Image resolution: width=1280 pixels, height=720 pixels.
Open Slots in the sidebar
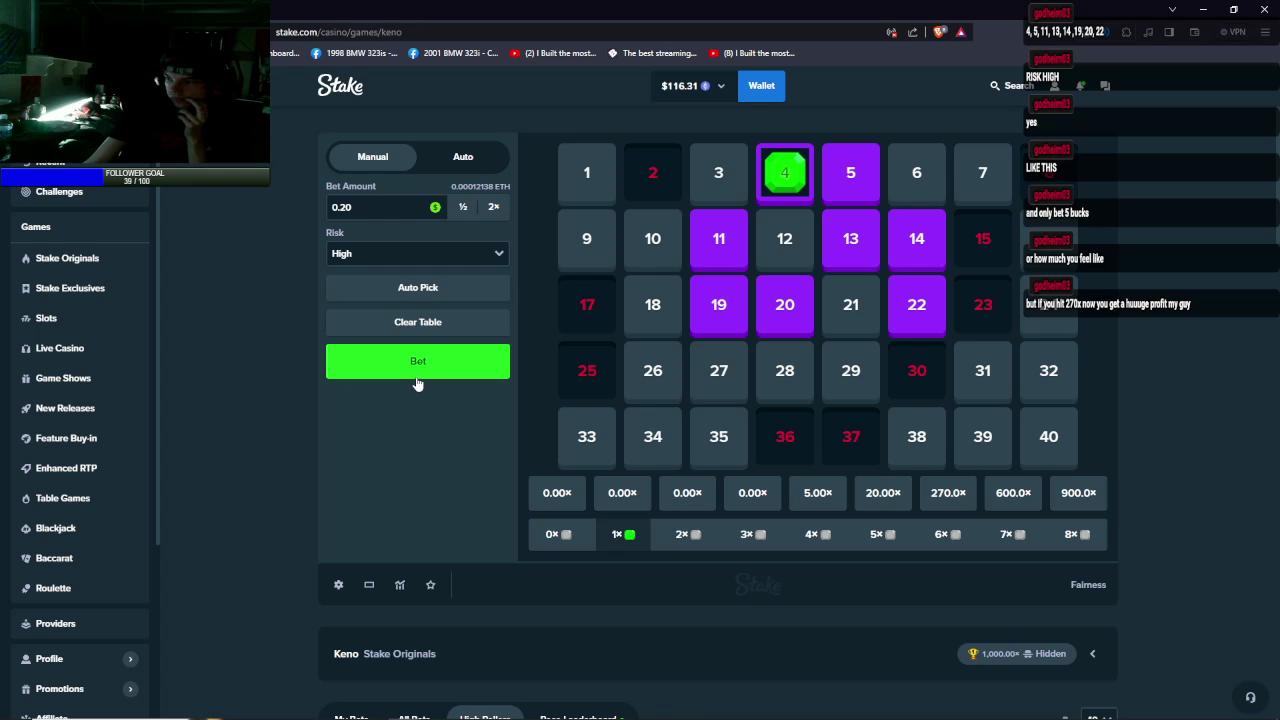click(80, 318)
